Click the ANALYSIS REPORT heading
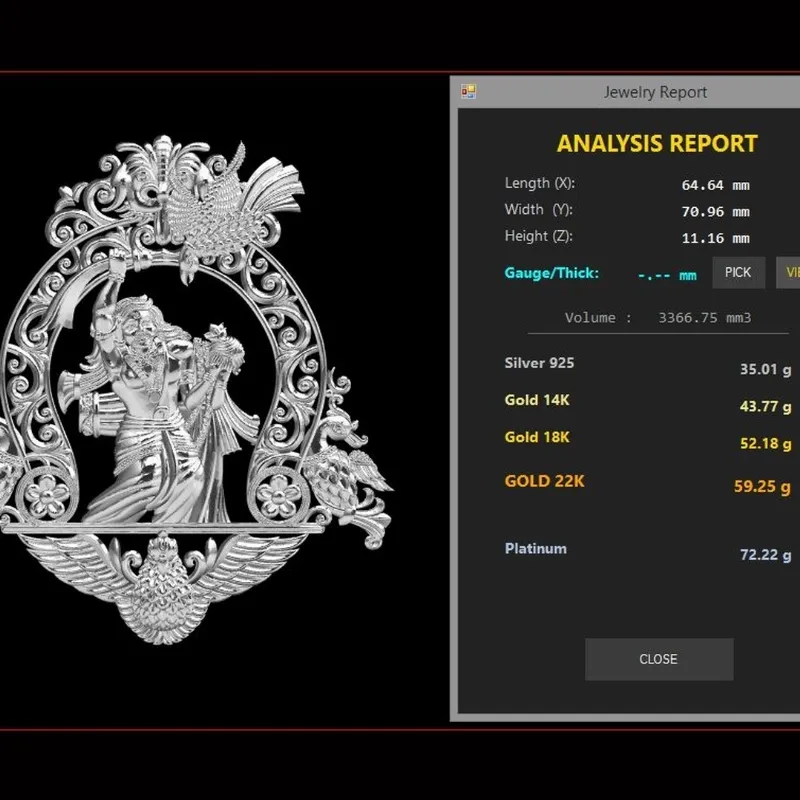 click(657, 143)
